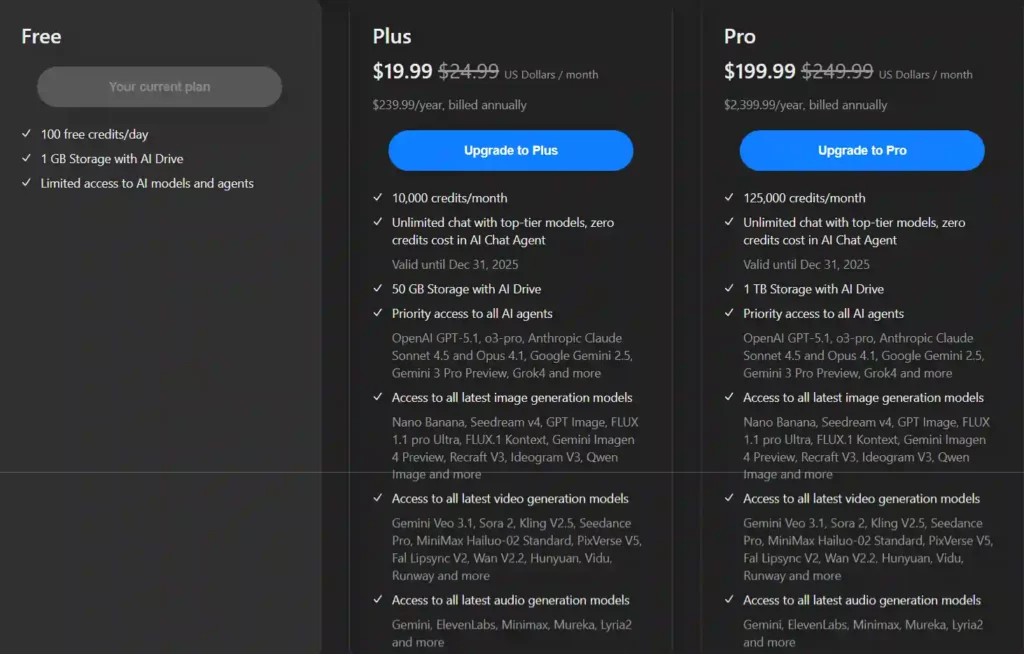Click the "Upgrade to Plus" button
Screen dimensions: 1024x654
tap(510, 150)
